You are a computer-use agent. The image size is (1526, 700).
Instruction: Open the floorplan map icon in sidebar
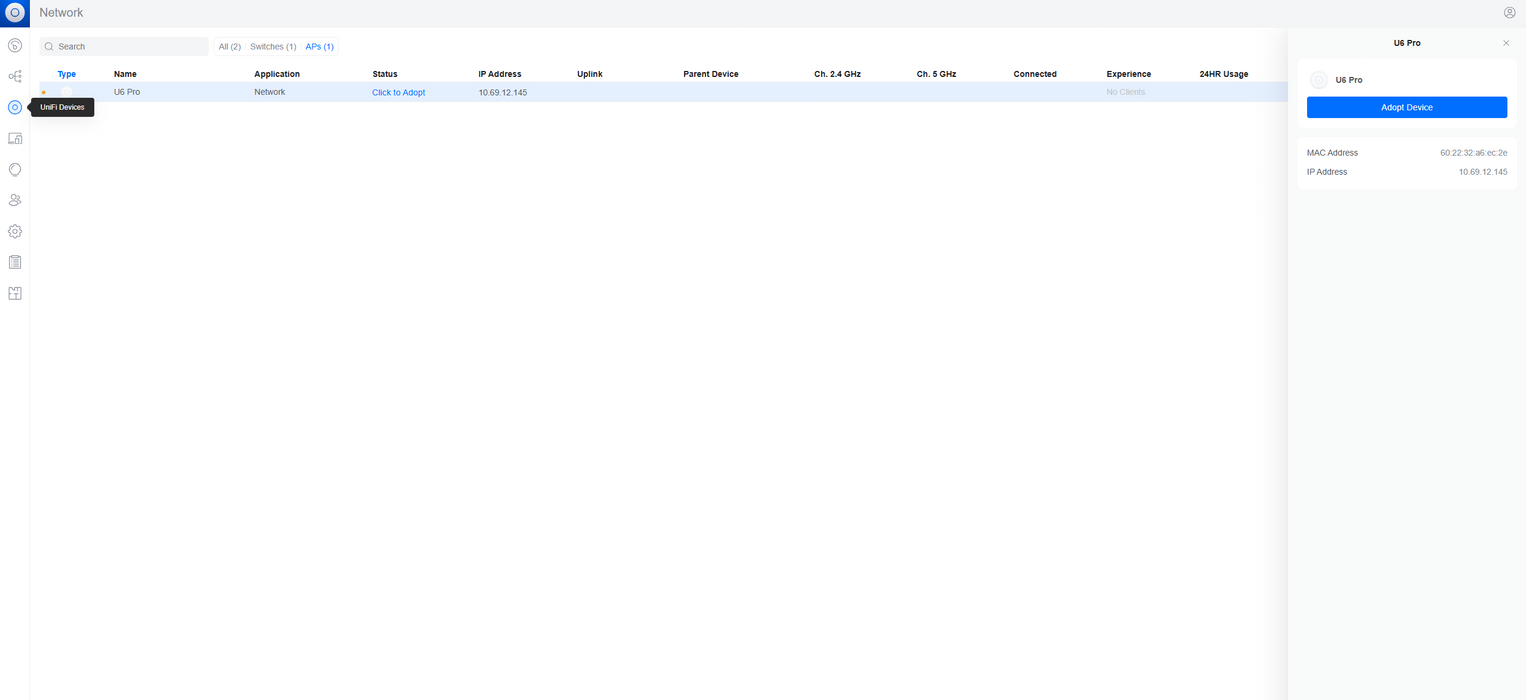coord(15,293)
